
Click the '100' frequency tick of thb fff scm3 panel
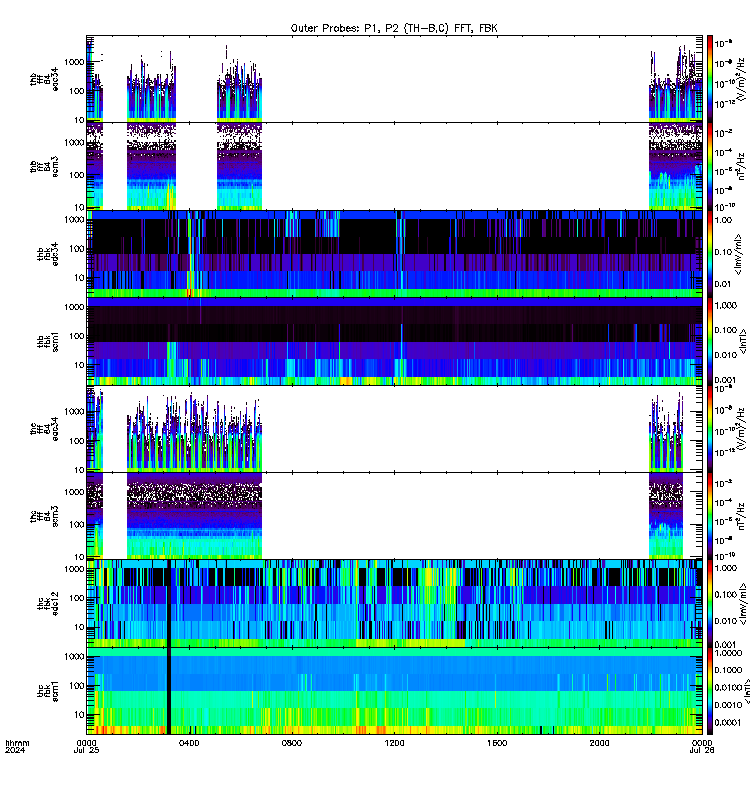[x=77, y=175]
